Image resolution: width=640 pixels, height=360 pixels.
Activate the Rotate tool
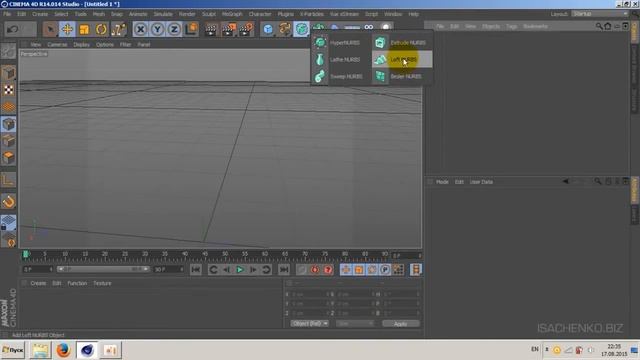pos(101,29)
